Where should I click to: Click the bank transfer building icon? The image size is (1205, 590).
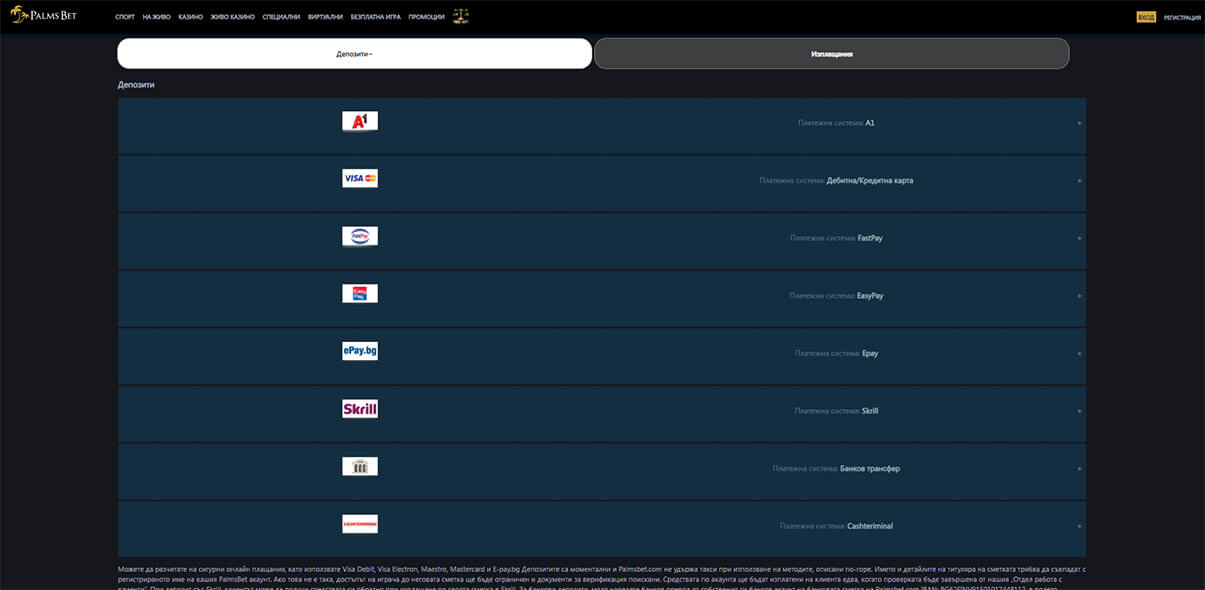[x=360, y=466]
